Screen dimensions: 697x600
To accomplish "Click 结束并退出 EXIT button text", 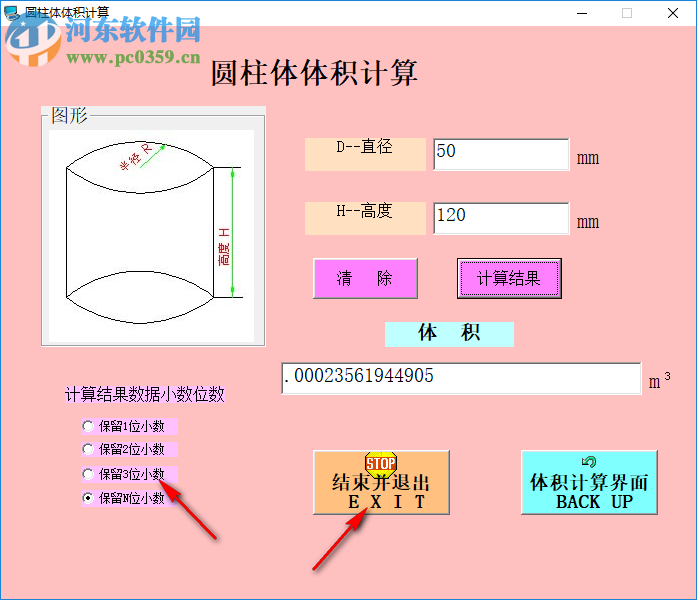I will [381, 492].
